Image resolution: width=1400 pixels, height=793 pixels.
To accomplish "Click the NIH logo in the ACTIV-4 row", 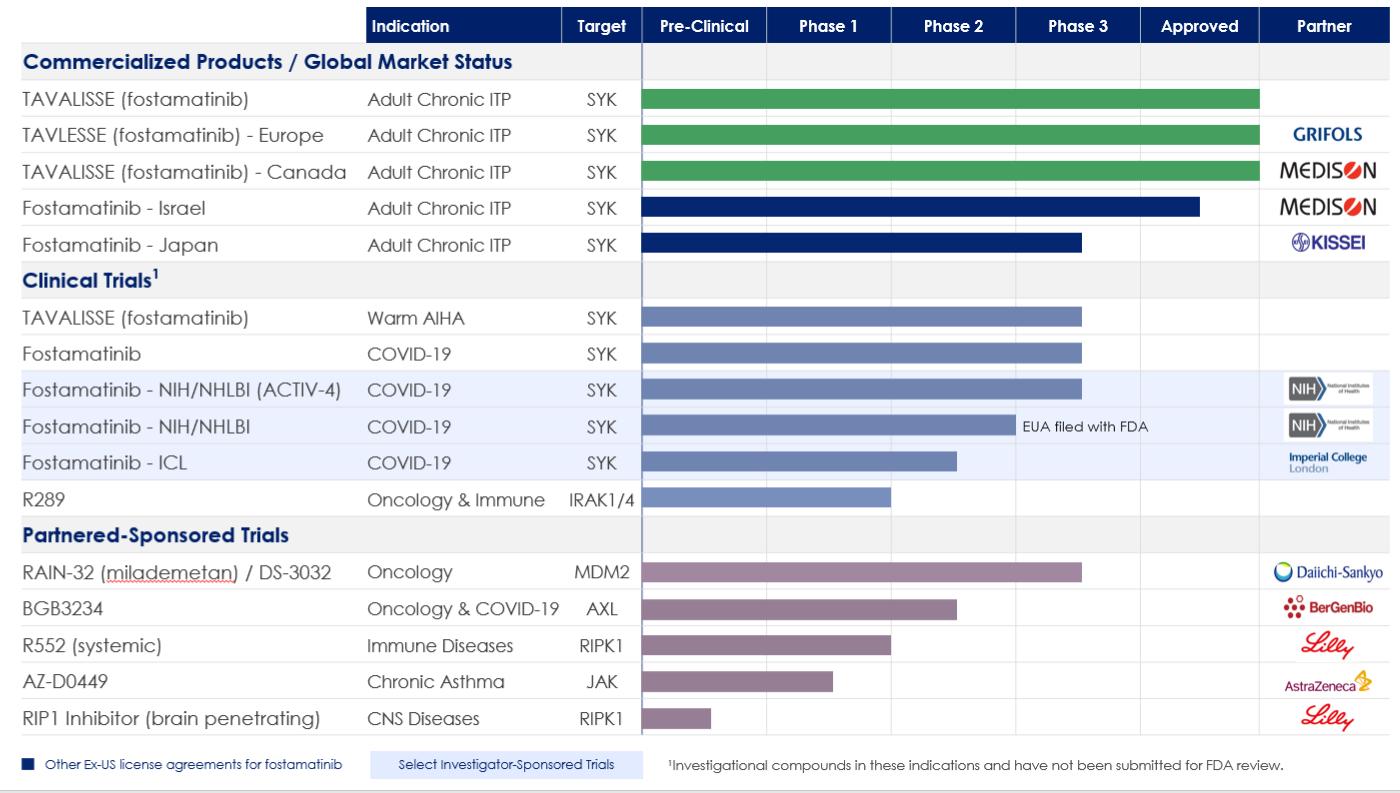I will 1328,389.
